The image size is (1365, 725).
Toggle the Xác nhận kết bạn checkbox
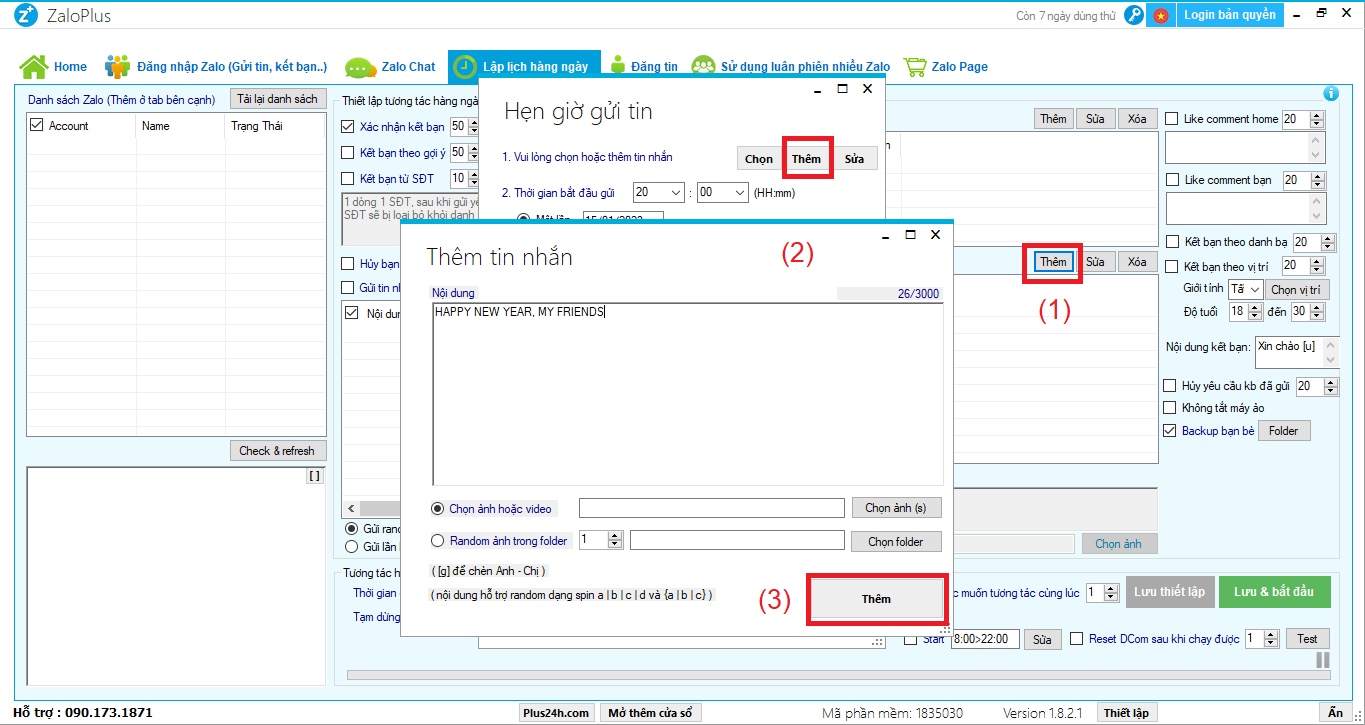pos(348,126)
